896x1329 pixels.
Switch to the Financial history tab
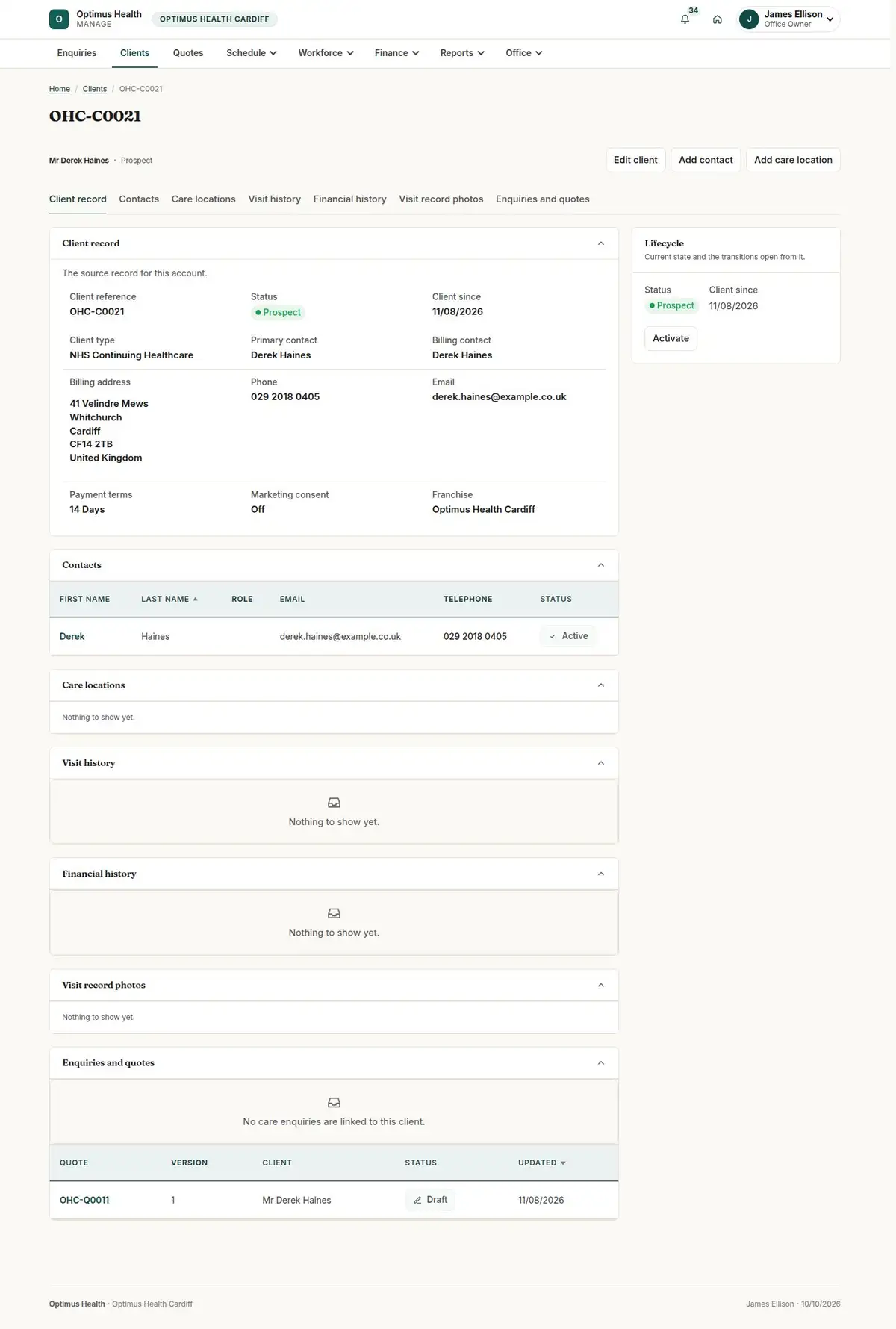click(x=350, y=199)
